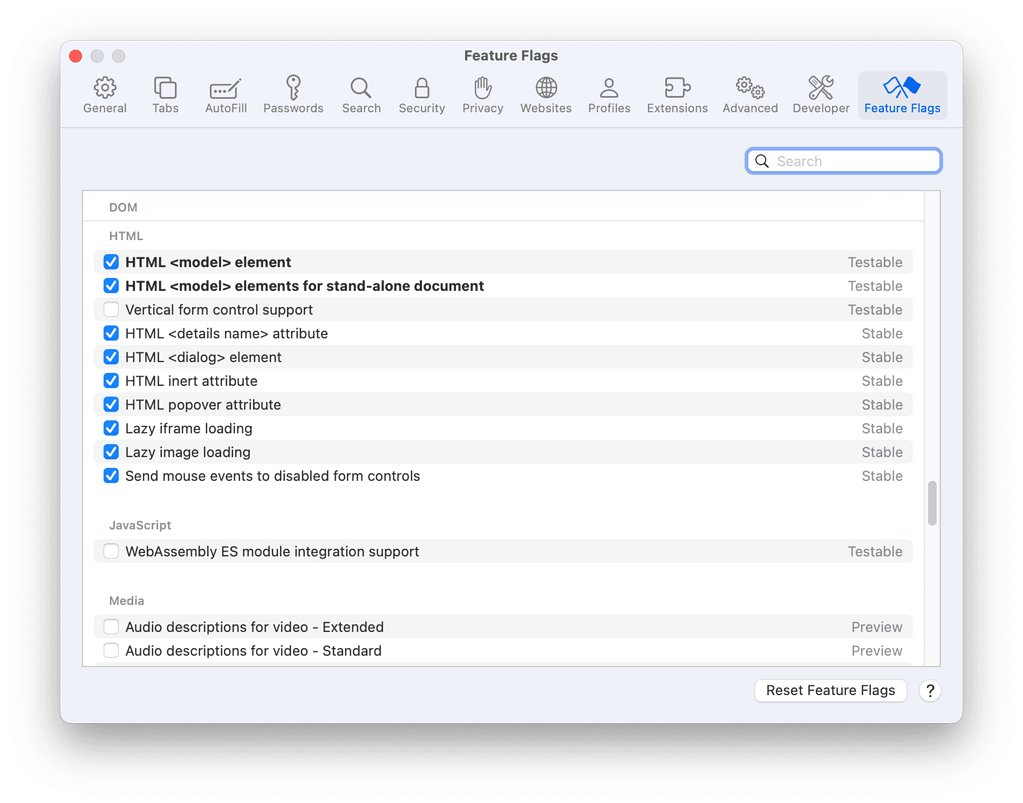This screenshot has width=1023, height=803.
Task: Enable WebAssembly ES module integration support
Action: [111, 552]
